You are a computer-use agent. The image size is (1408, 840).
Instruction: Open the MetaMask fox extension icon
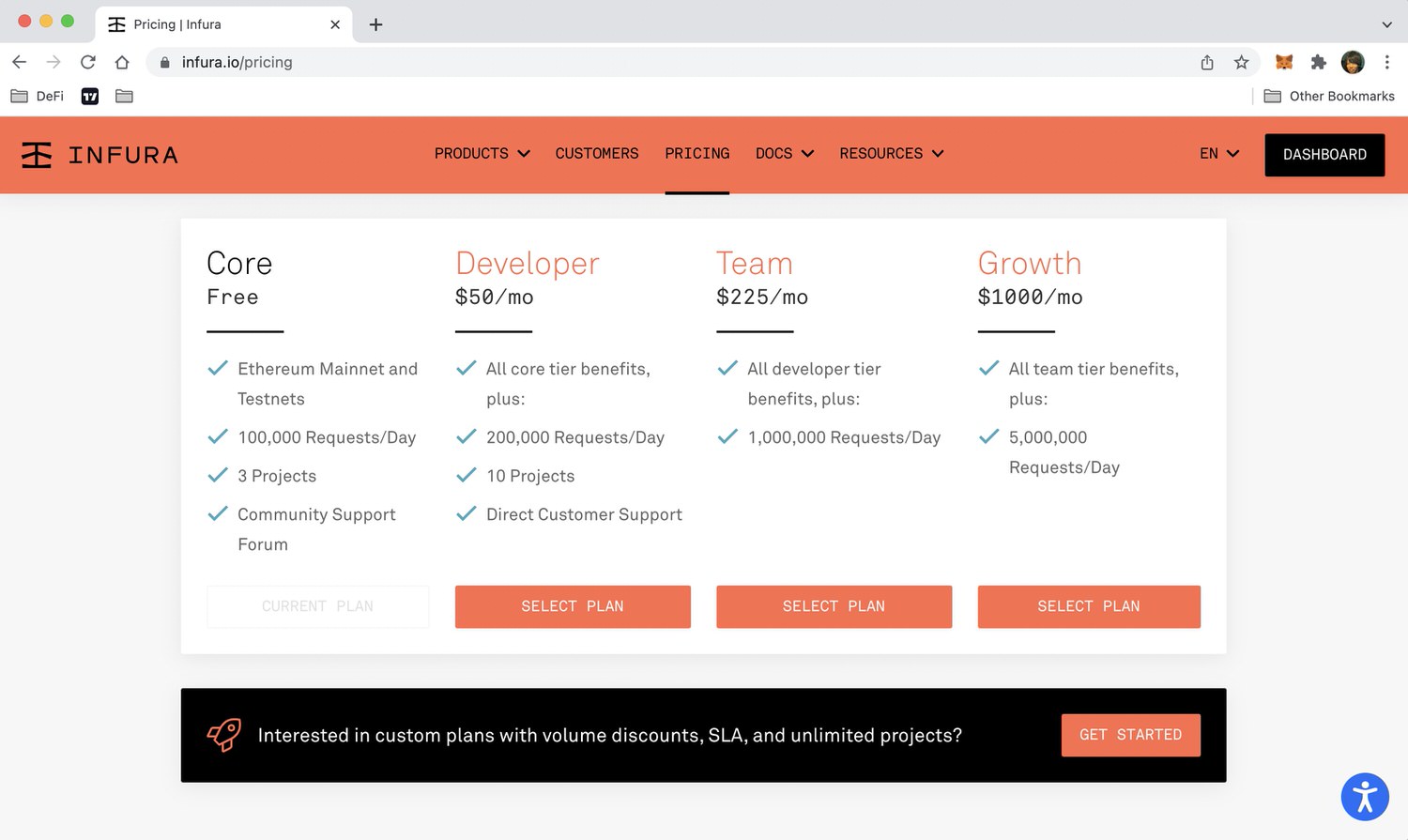pos(1284,62)
